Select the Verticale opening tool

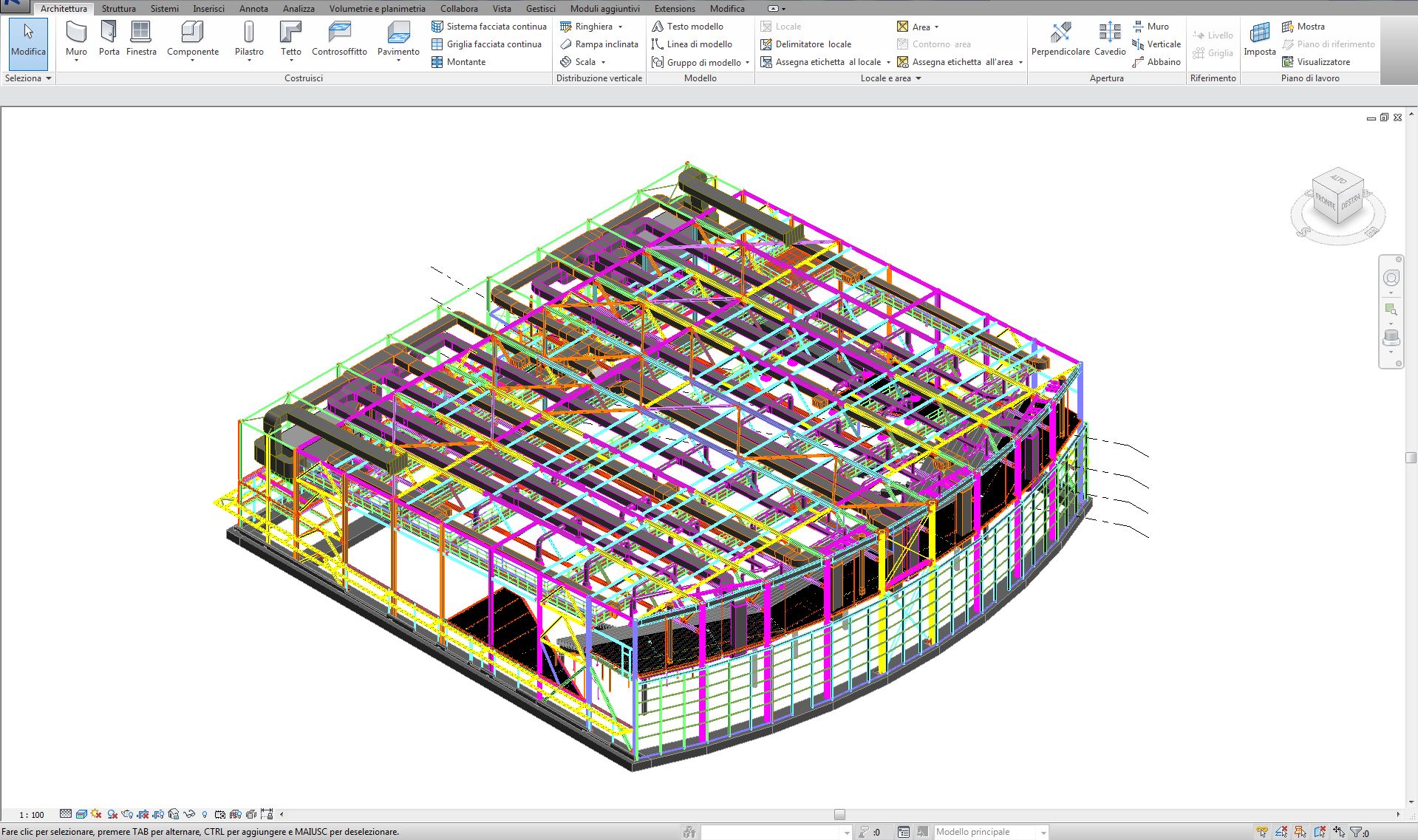pyautogui.click(x=1156, y=44)
